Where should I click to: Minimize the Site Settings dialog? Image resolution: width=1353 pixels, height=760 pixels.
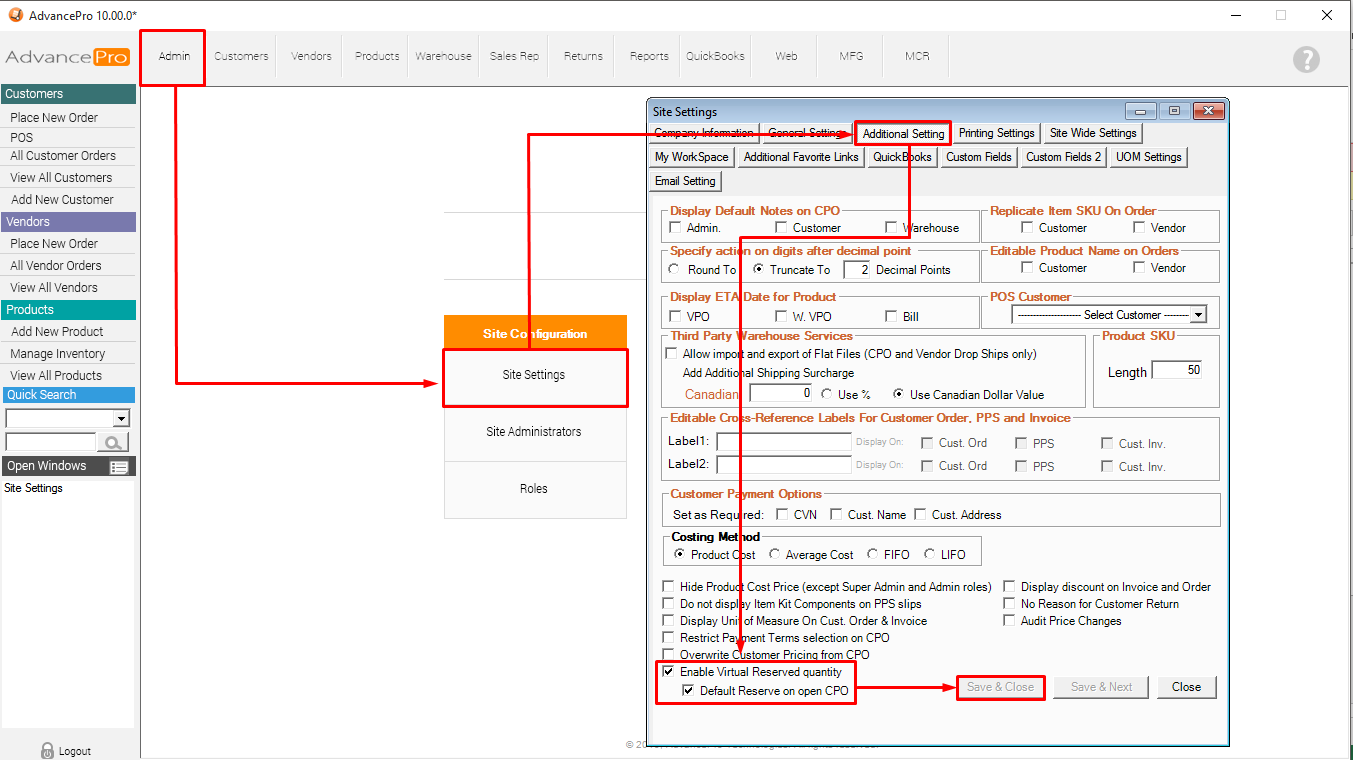pos(1141,111)
